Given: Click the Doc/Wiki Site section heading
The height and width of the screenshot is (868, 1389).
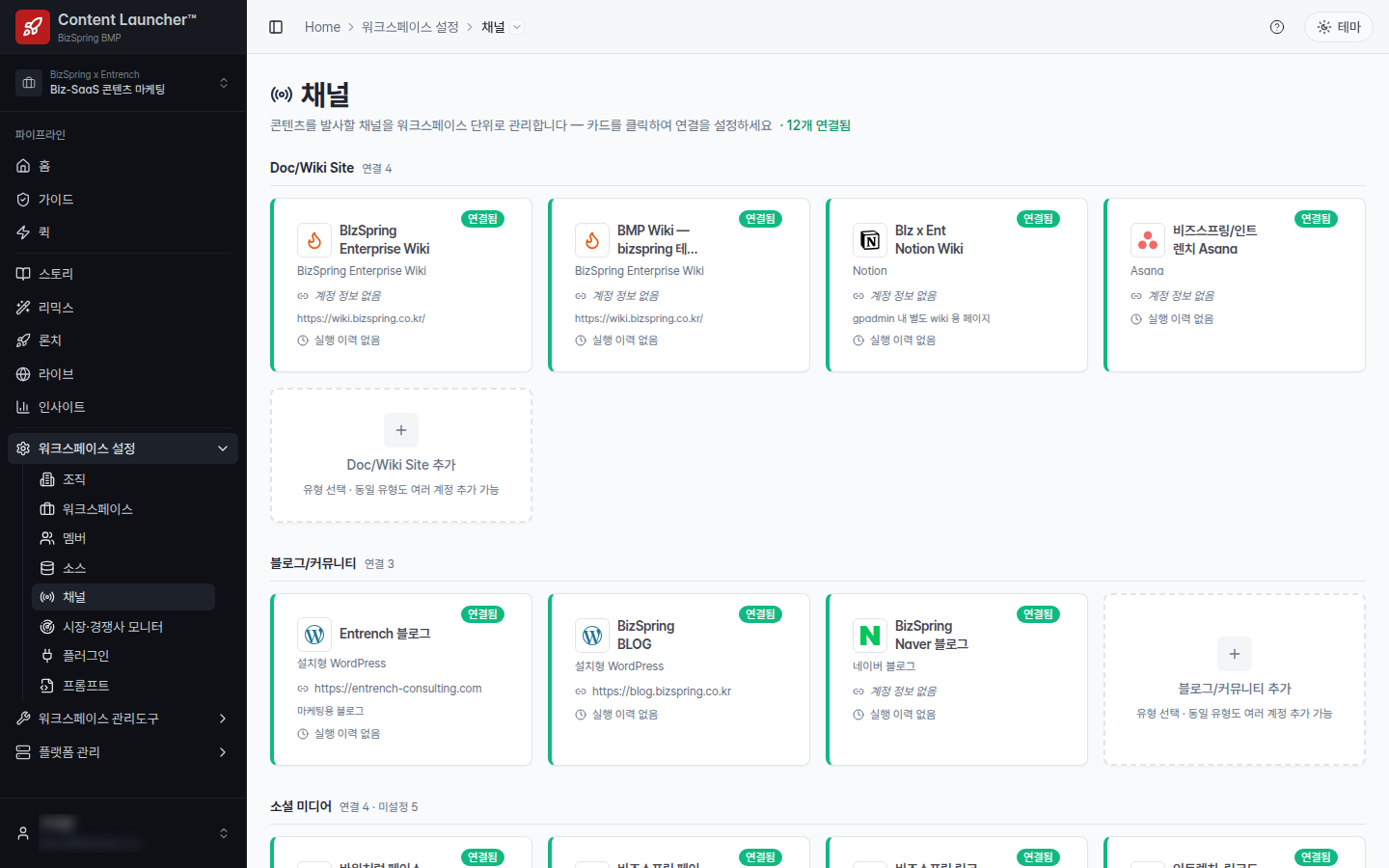Looking at the screenshot, I should 312,168.
